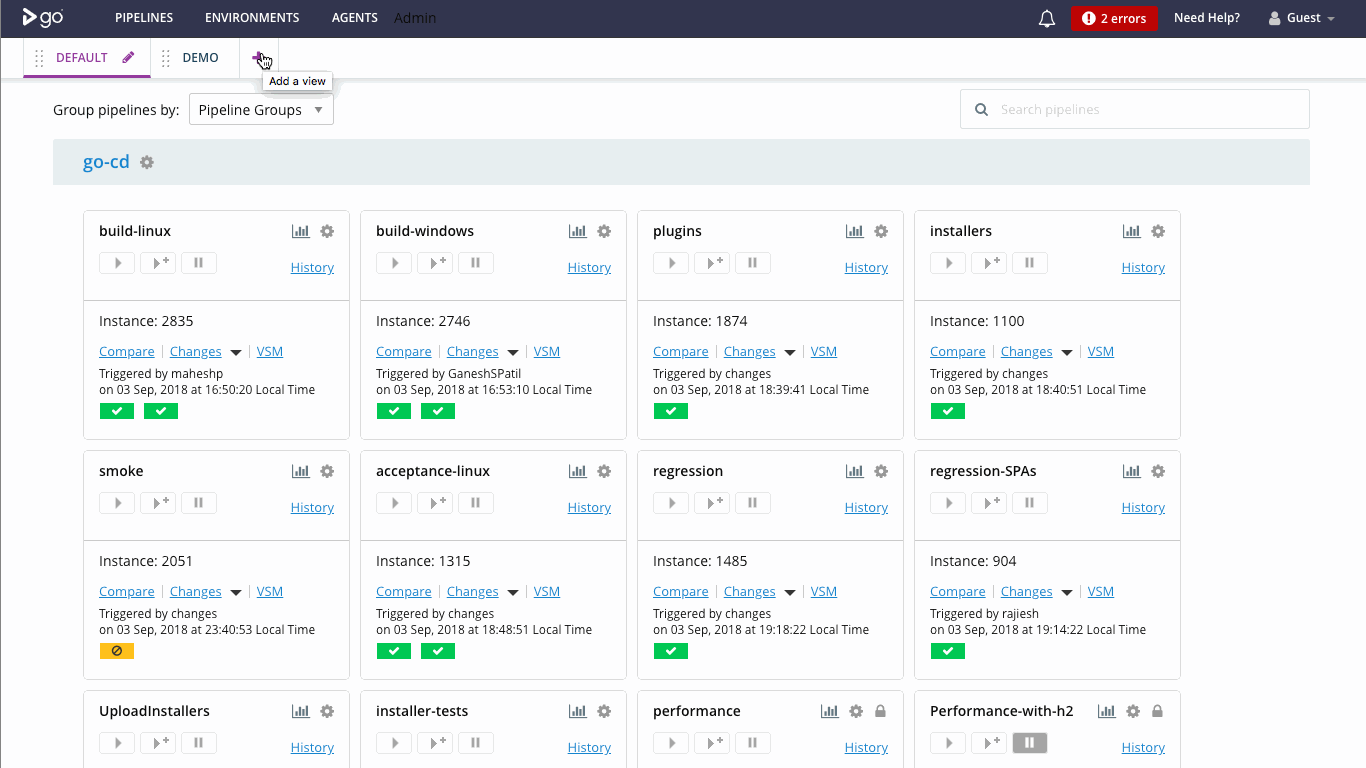
Task: Click the lock icon on performance pipeline
Action: pos(880,711)
